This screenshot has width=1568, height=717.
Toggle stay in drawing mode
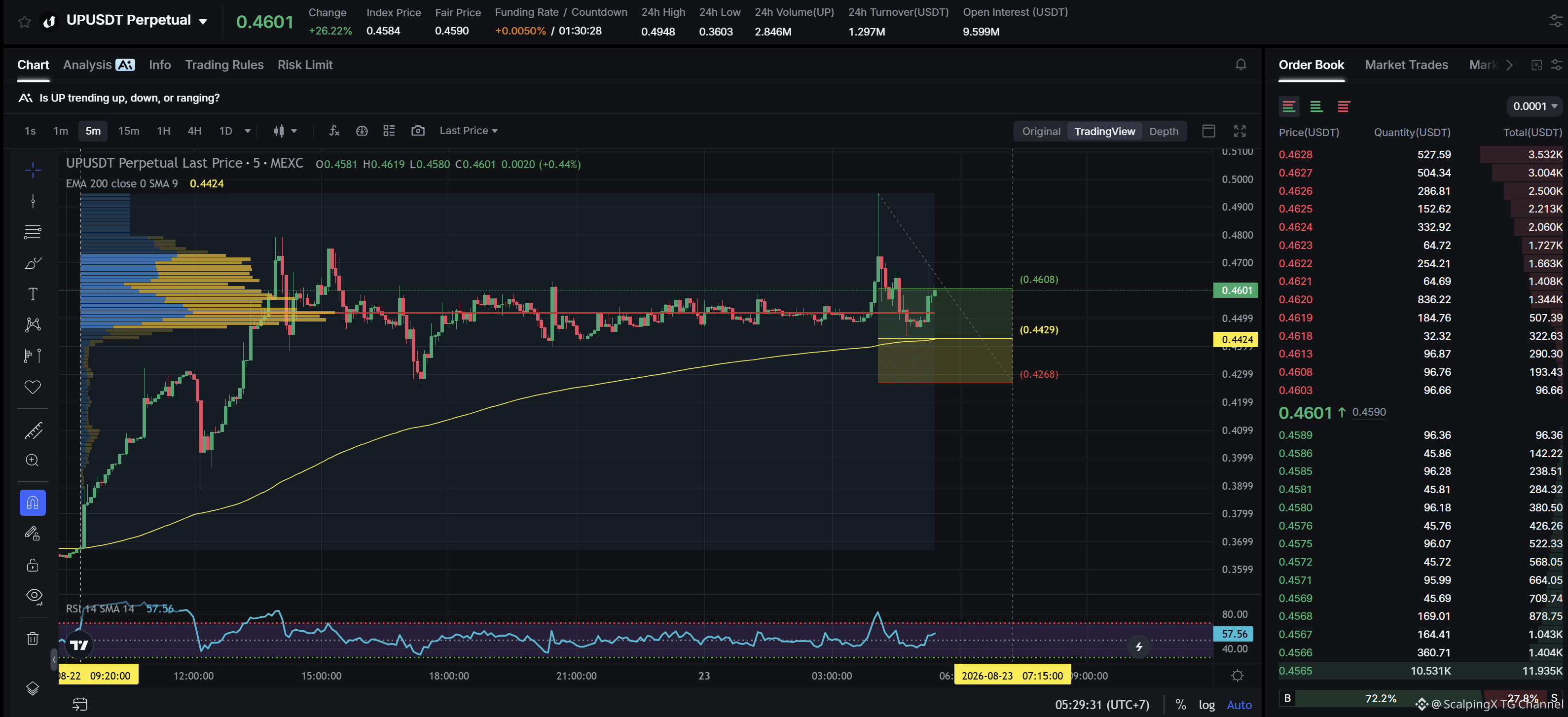click(33, 534)
